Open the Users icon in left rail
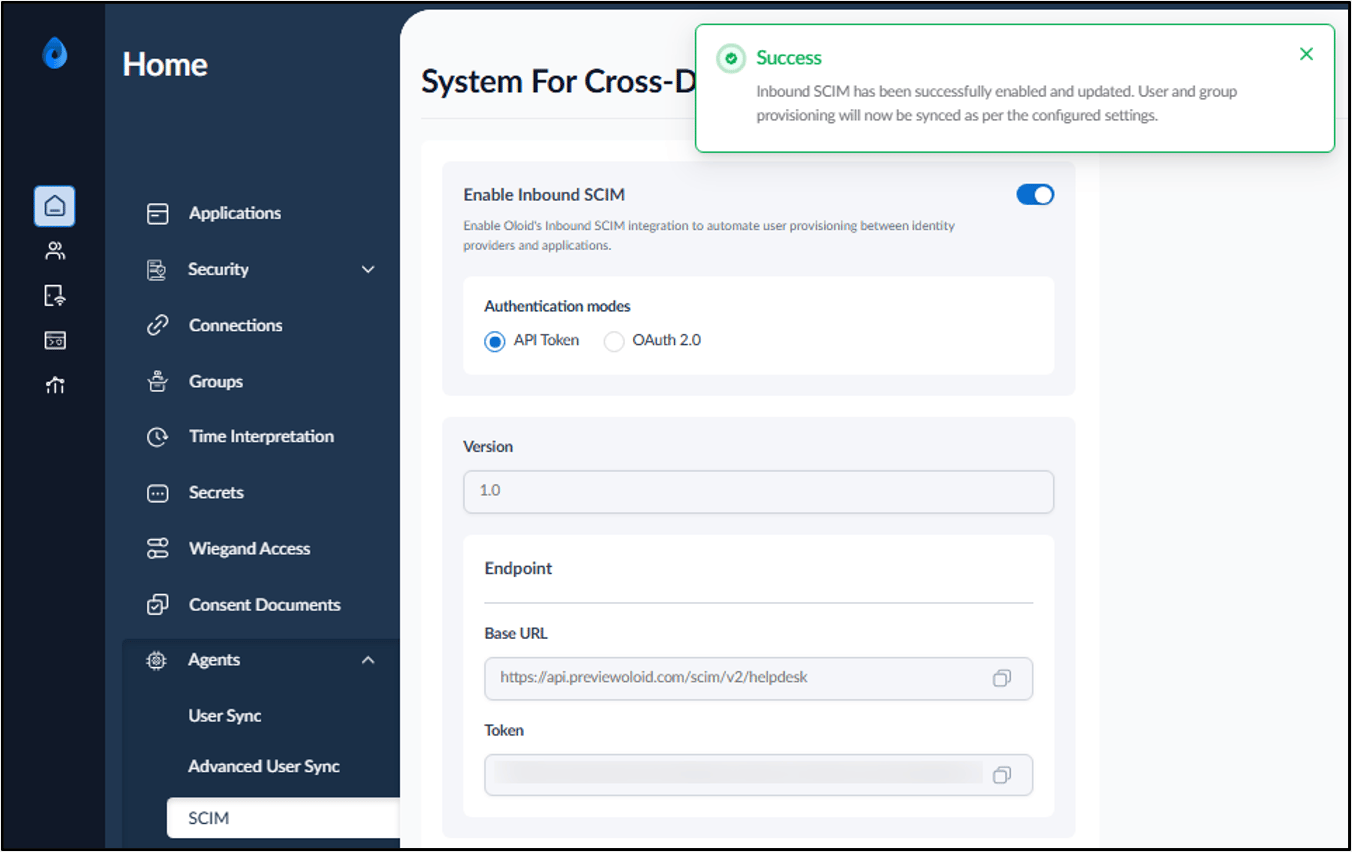Viewport: 1352px width, 852px height. pos(55,251)
